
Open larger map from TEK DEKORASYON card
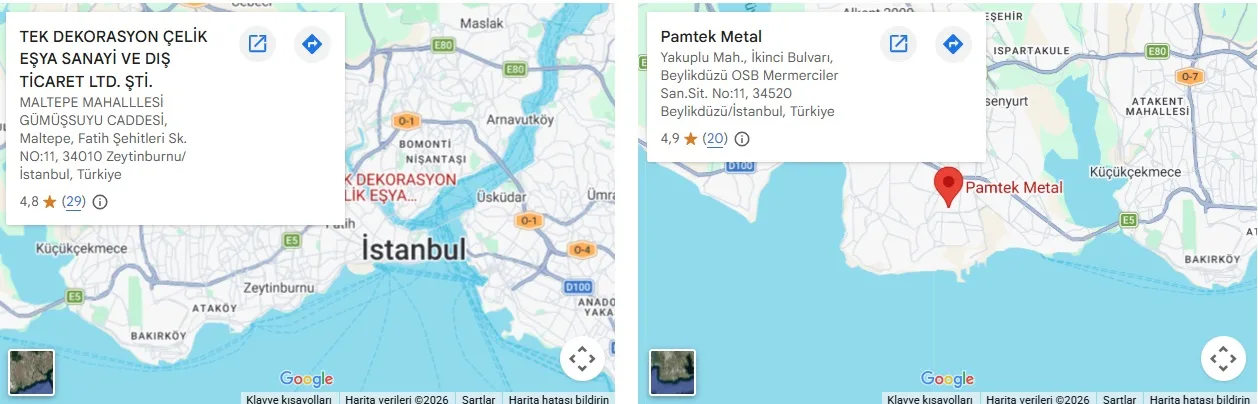(257, 44)
